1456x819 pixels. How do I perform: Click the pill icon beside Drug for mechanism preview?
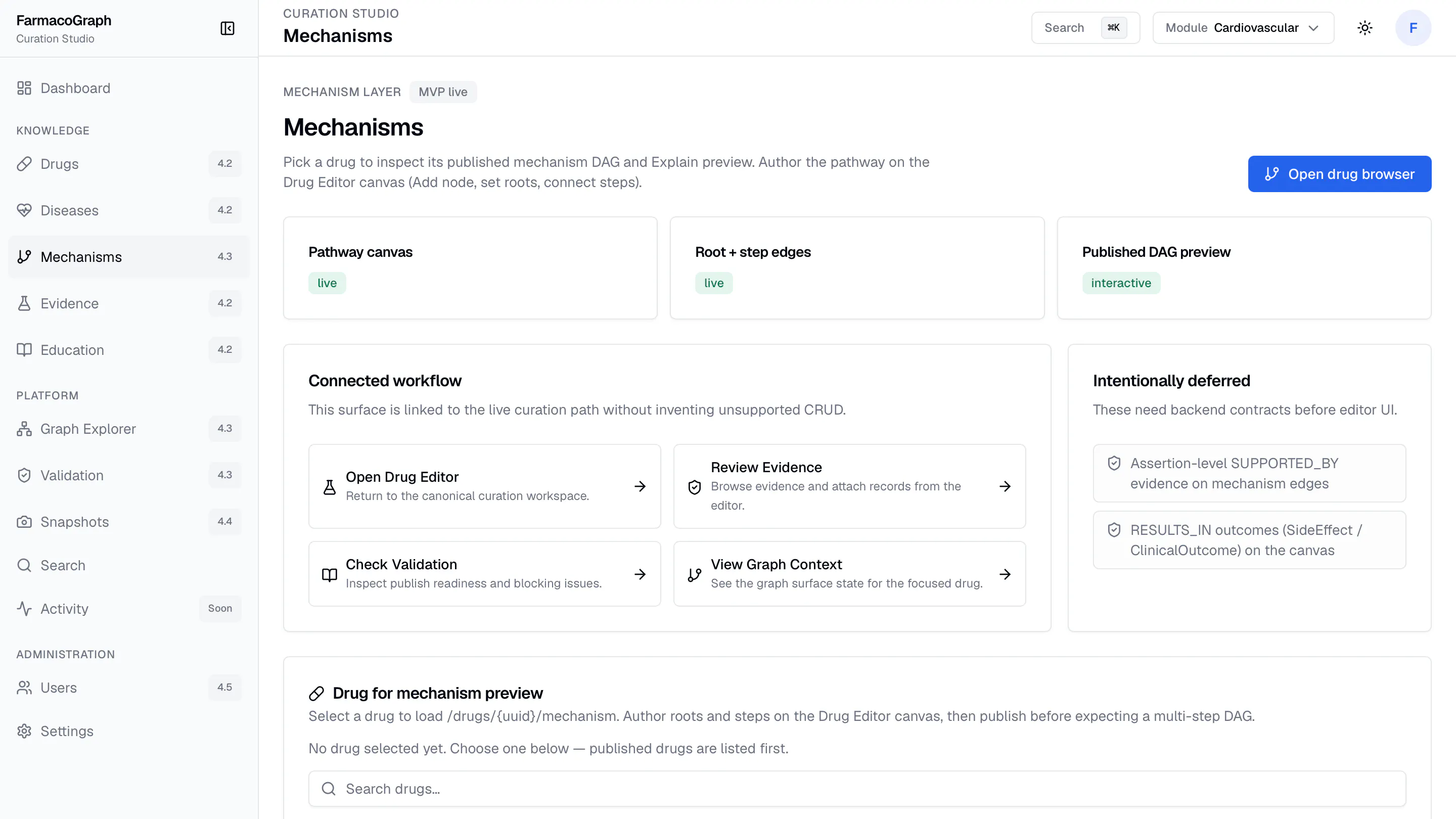point(316,694)
